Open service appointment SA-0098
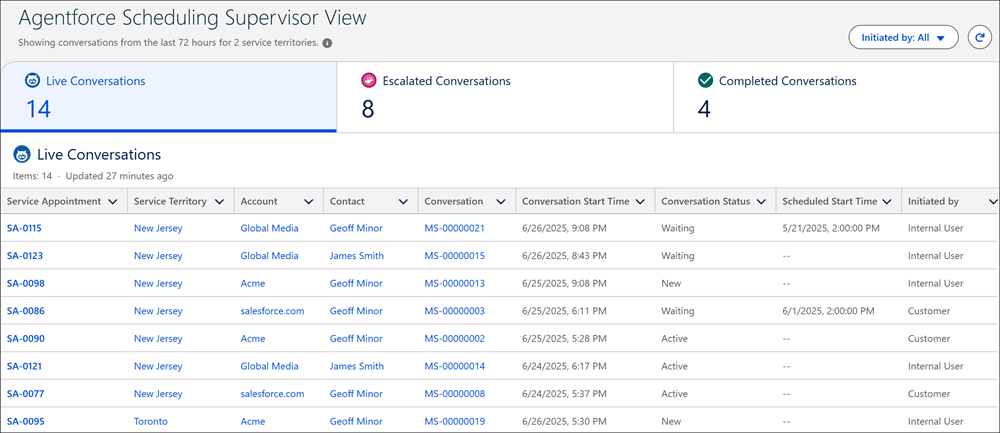The width and height of the screenshot is (1000, 433). click(26, 283)
